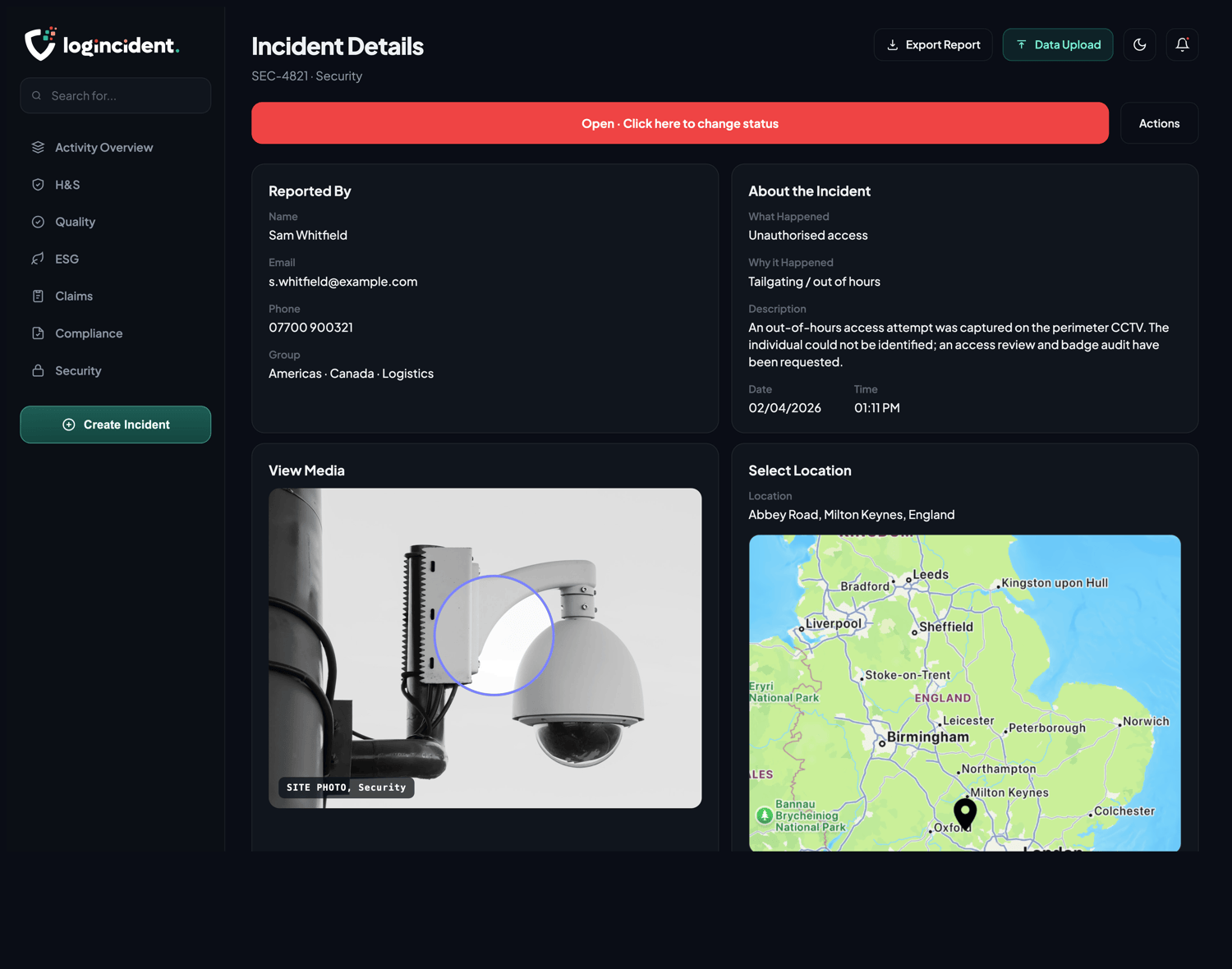Click the black location pin on map
Viewport: 1232px width, 969px height.
(x=965, y=813)
